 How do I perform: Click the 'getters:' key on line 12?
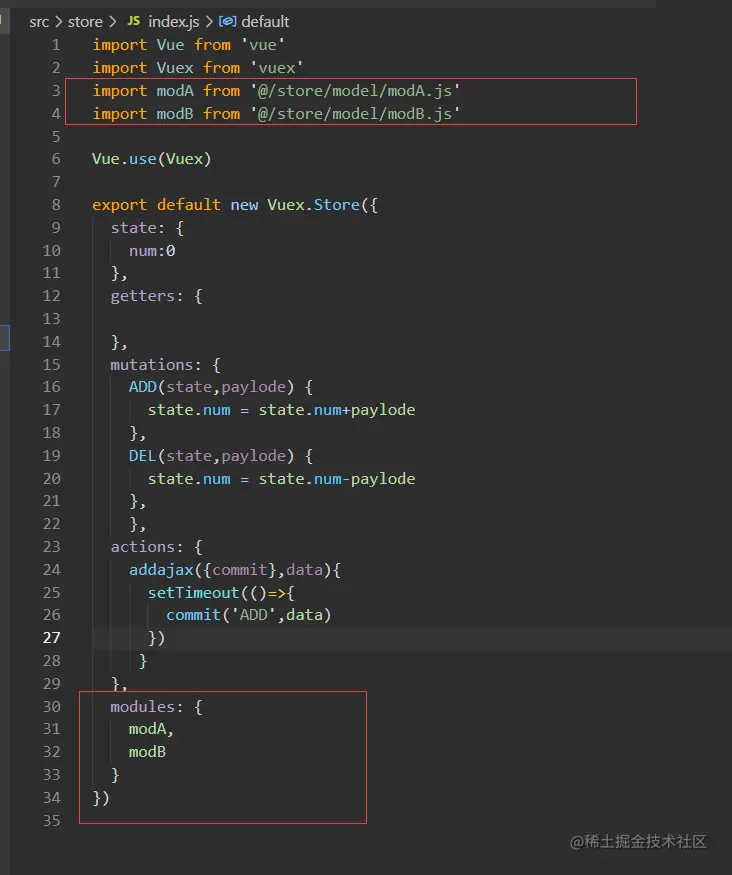click(147, 296)
